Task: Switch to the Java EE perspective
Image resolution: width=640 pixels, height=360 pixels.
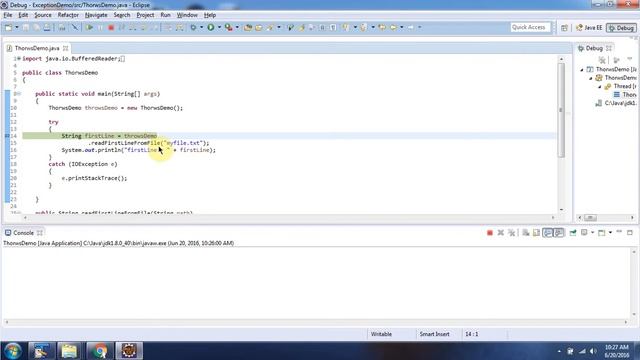Action: pos(589,28)
